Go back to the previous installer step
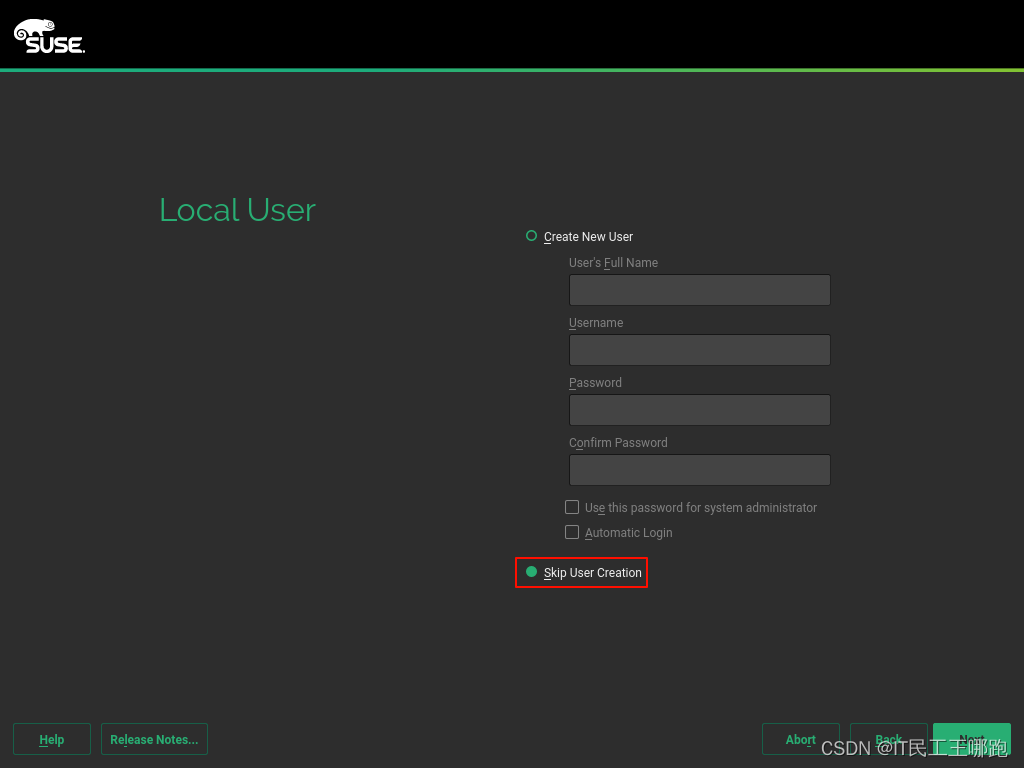This screenshot has height=768, width=1024. pyautogui.click(x=888, y=739)
